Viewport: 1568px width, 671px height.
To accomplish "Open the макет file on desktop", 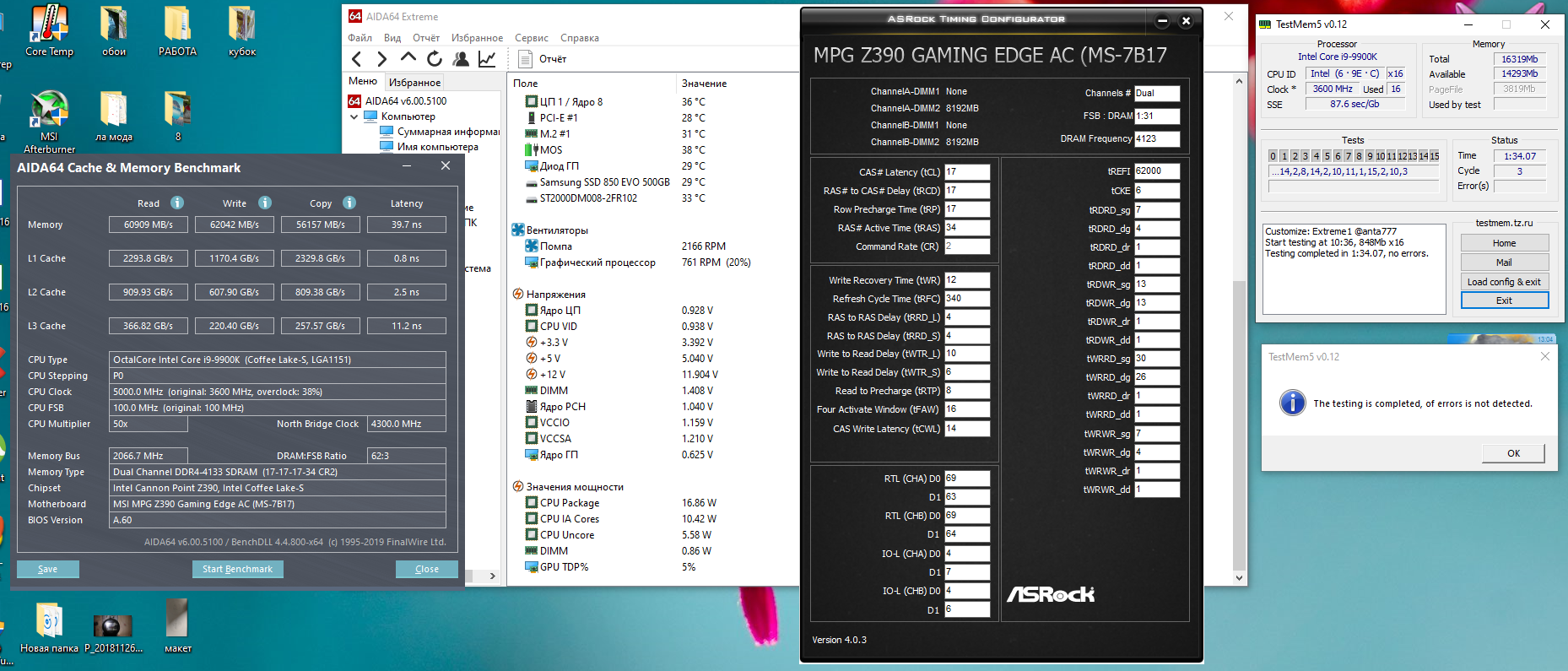I will coord(177,628).
